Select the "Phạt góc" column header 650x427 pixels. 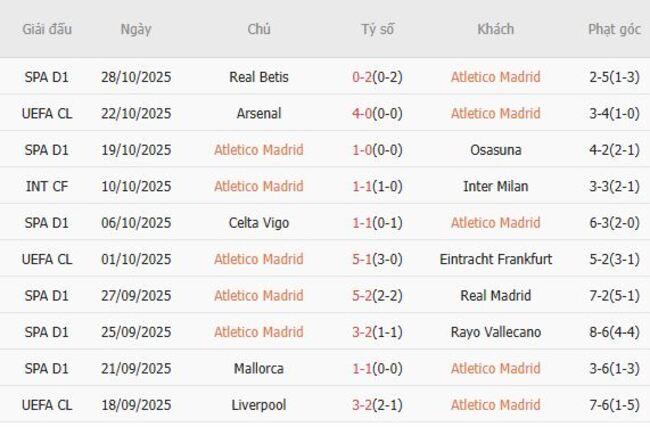pos(614,29)
